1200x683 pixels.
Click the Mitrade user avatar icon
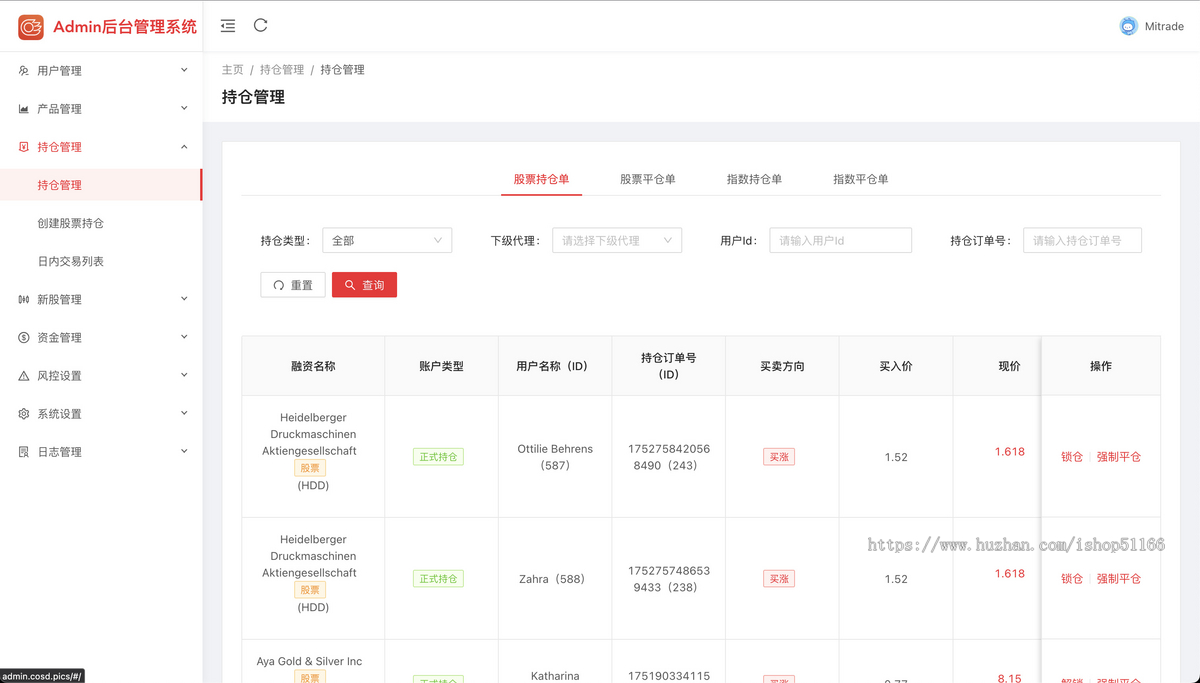pyautogui.click(x=1128, y=26)
